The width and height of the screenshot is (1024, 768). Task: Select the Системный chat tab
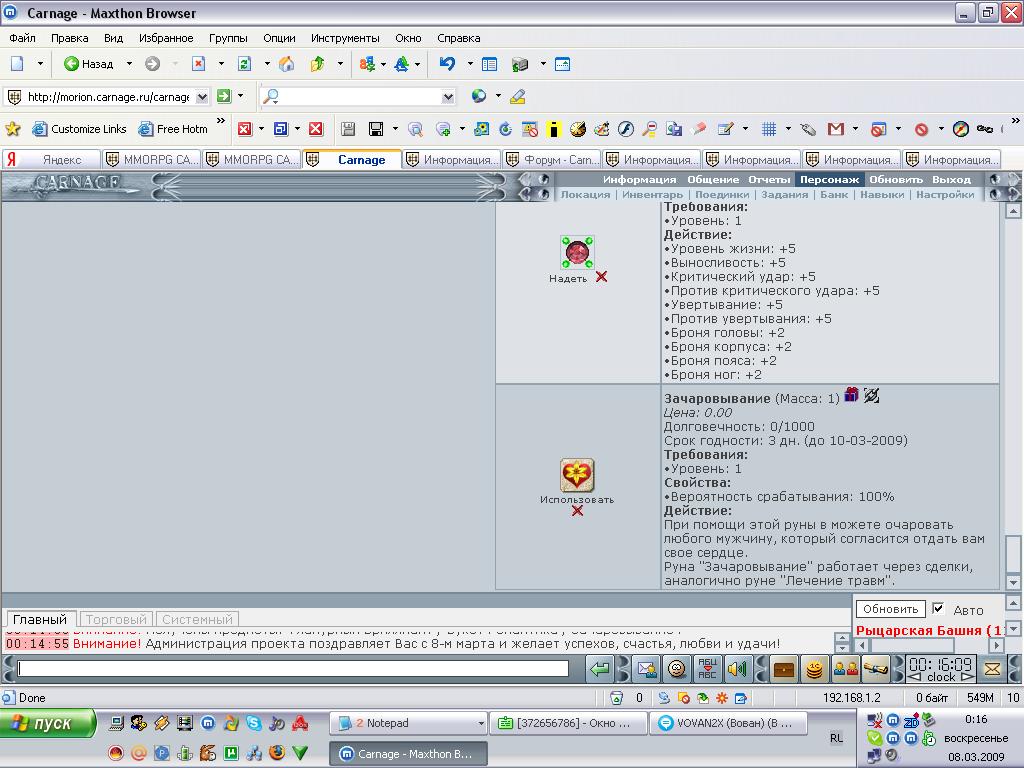click(x=197, y=619)
